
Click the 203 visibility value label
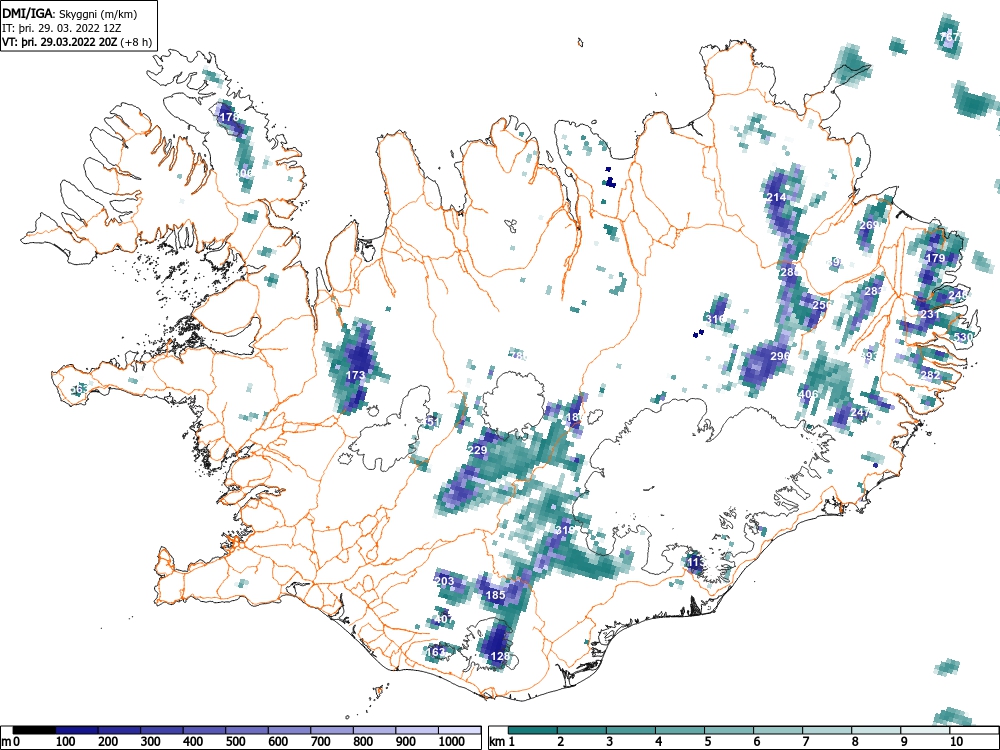coord(445,581)
